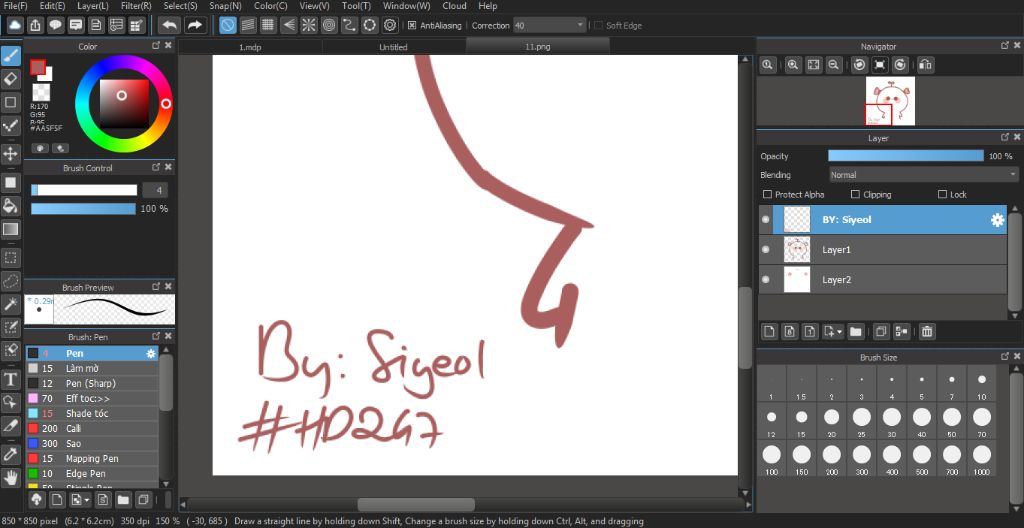Select the rectangular Select tool

10,257
